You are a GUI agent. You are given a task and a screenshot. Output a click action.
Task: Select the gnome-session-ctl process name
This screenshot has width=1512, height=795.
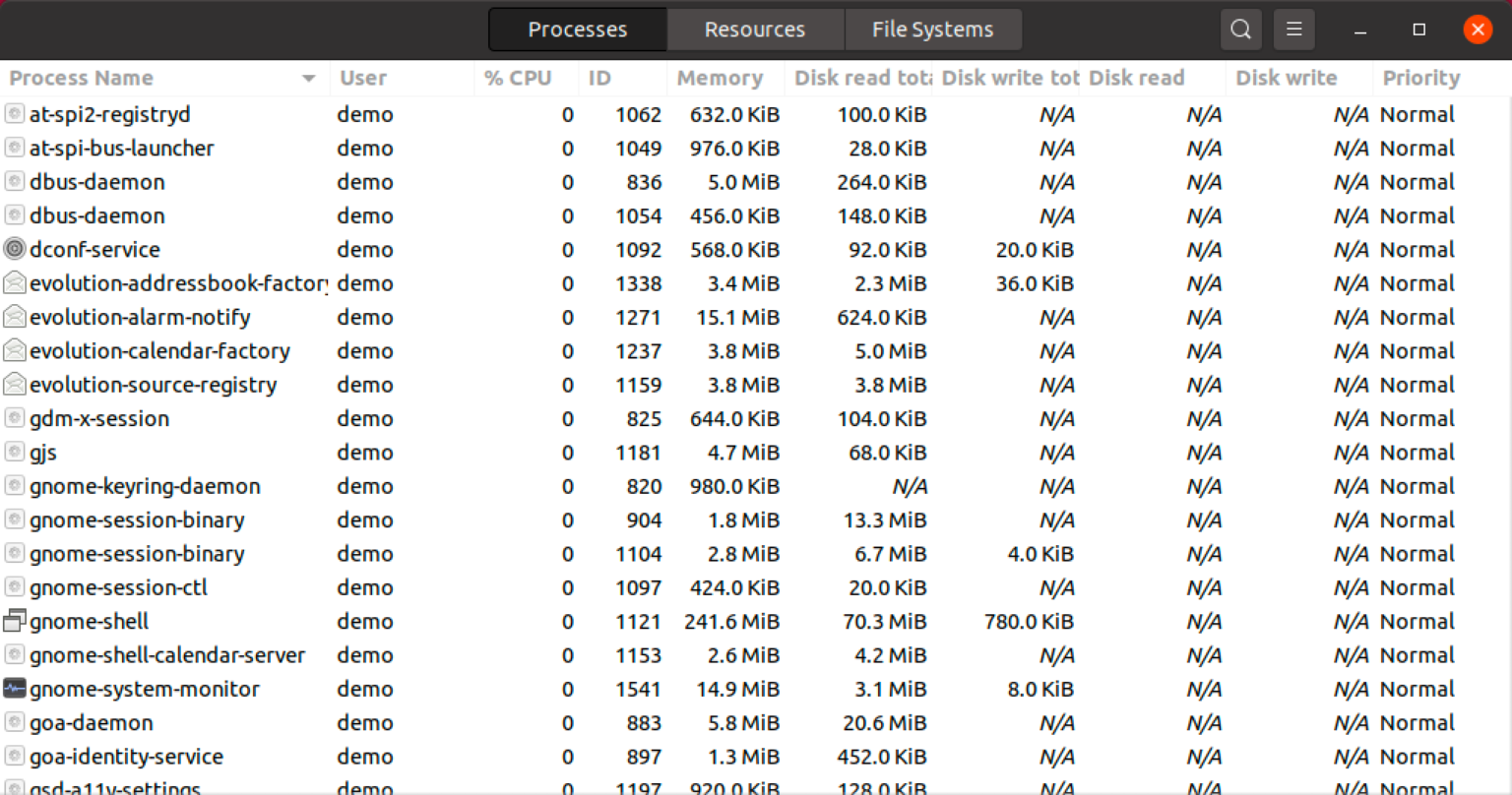pos(119,587)
